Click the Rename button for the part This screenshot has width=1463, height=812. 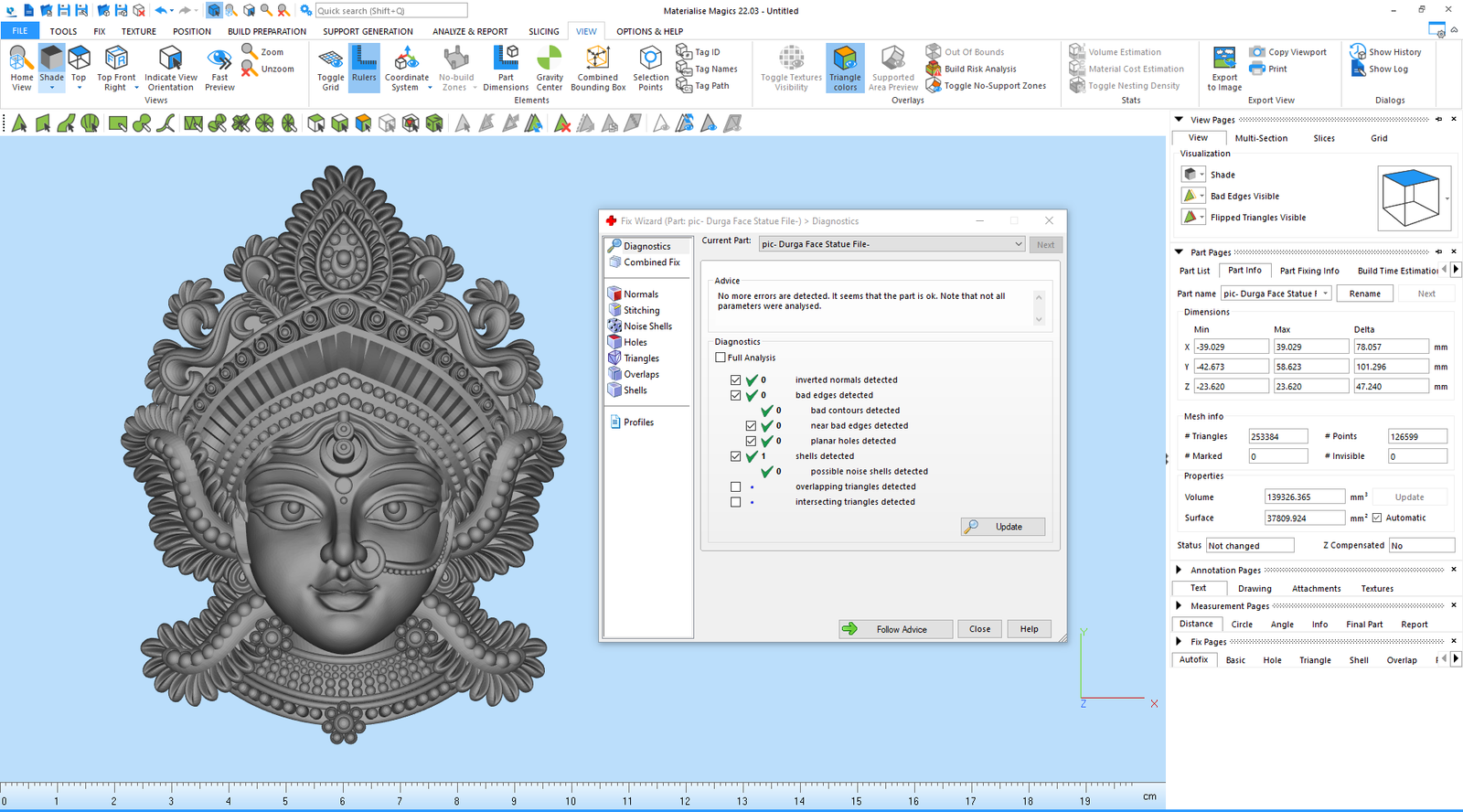pyautogui.click(x=1364, y=294)
